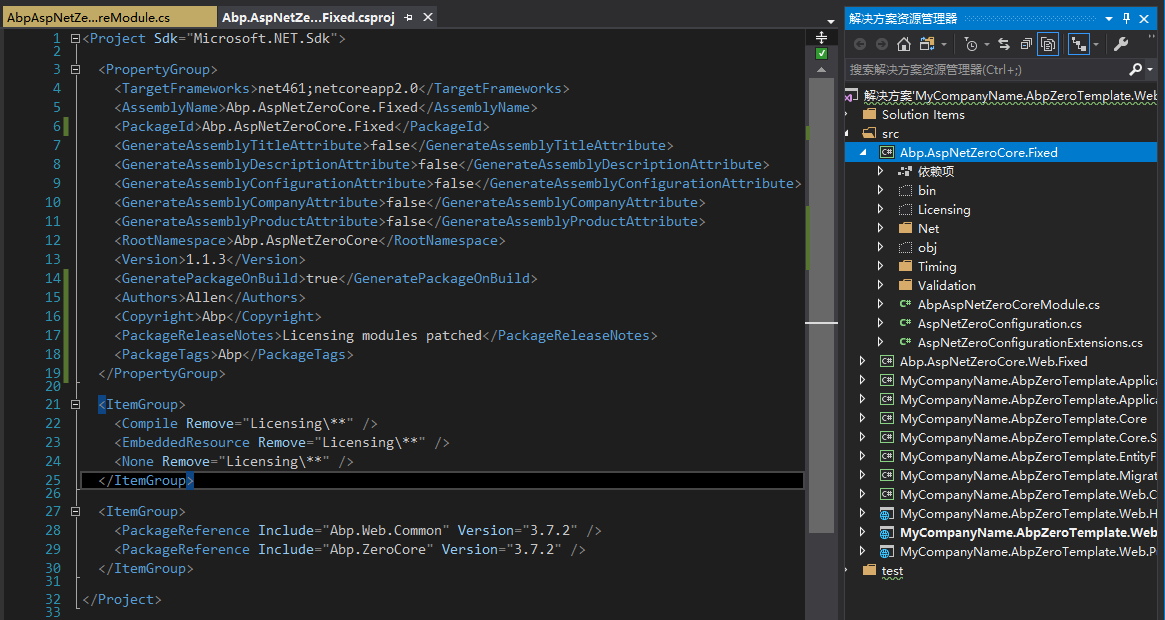
Task: Select the bin folder in tree
Action: (927, 190)
